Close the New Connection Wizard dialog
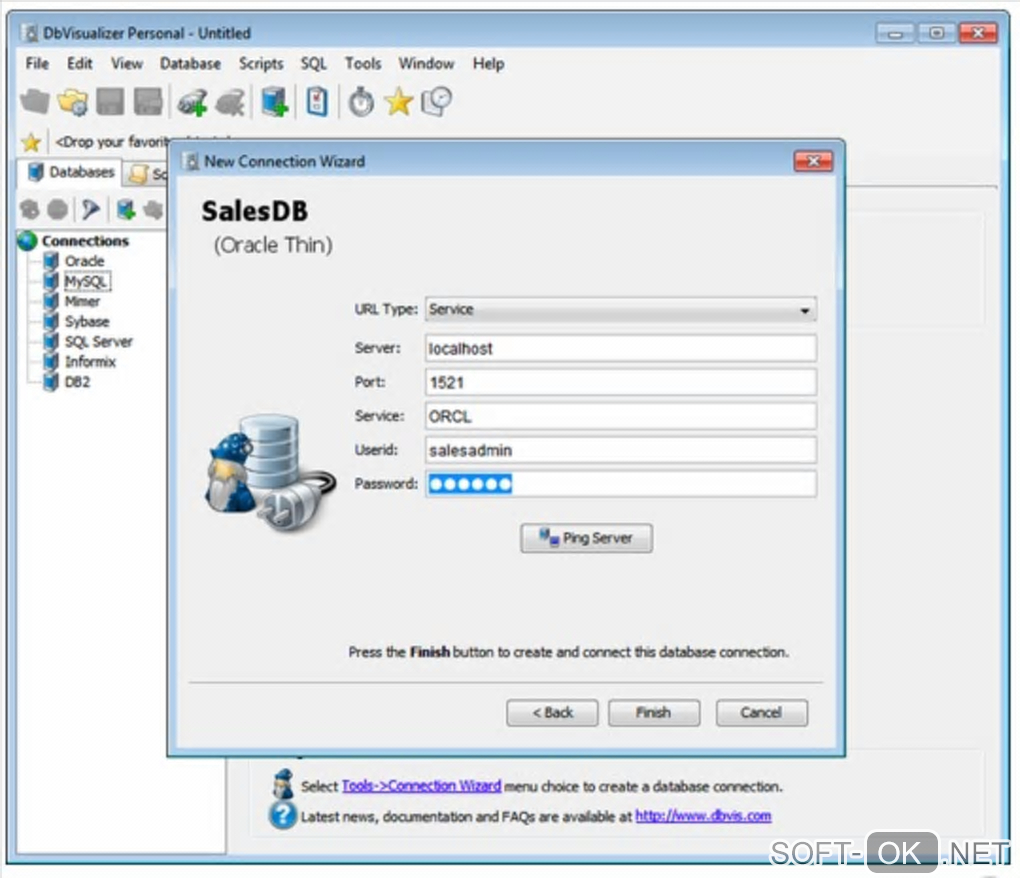 [813, 161]
